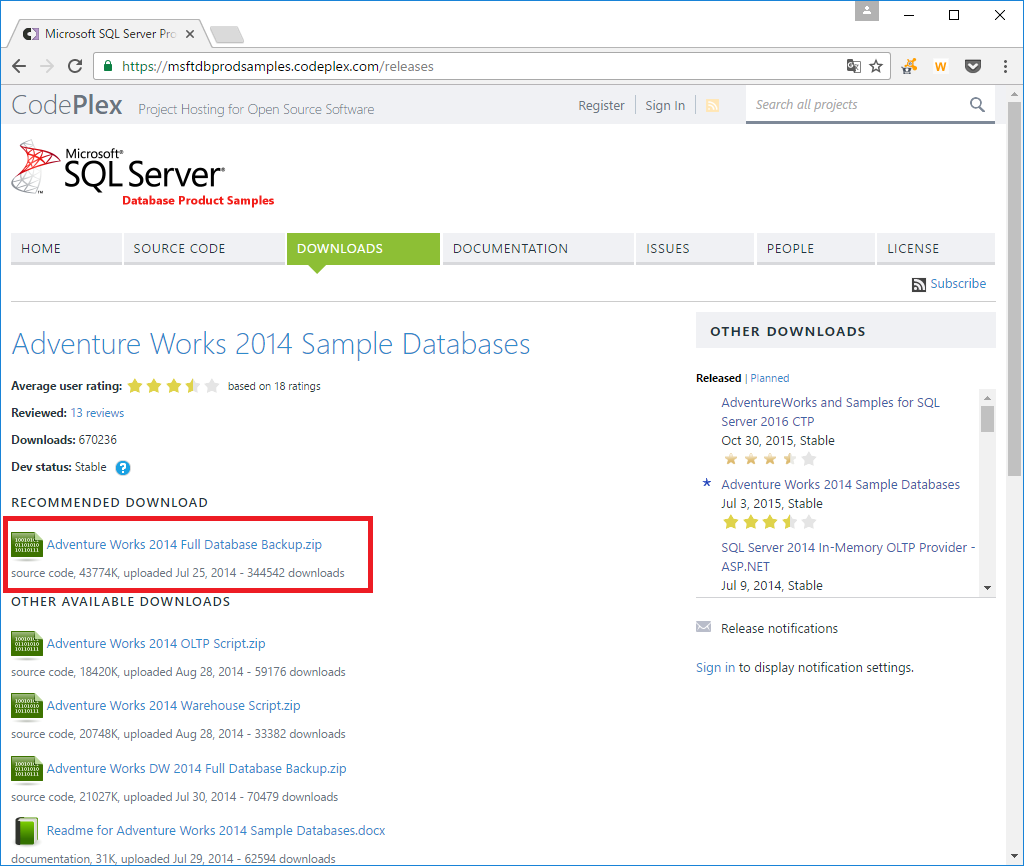Click the main page vertical scrollbar thumb

1014,289
